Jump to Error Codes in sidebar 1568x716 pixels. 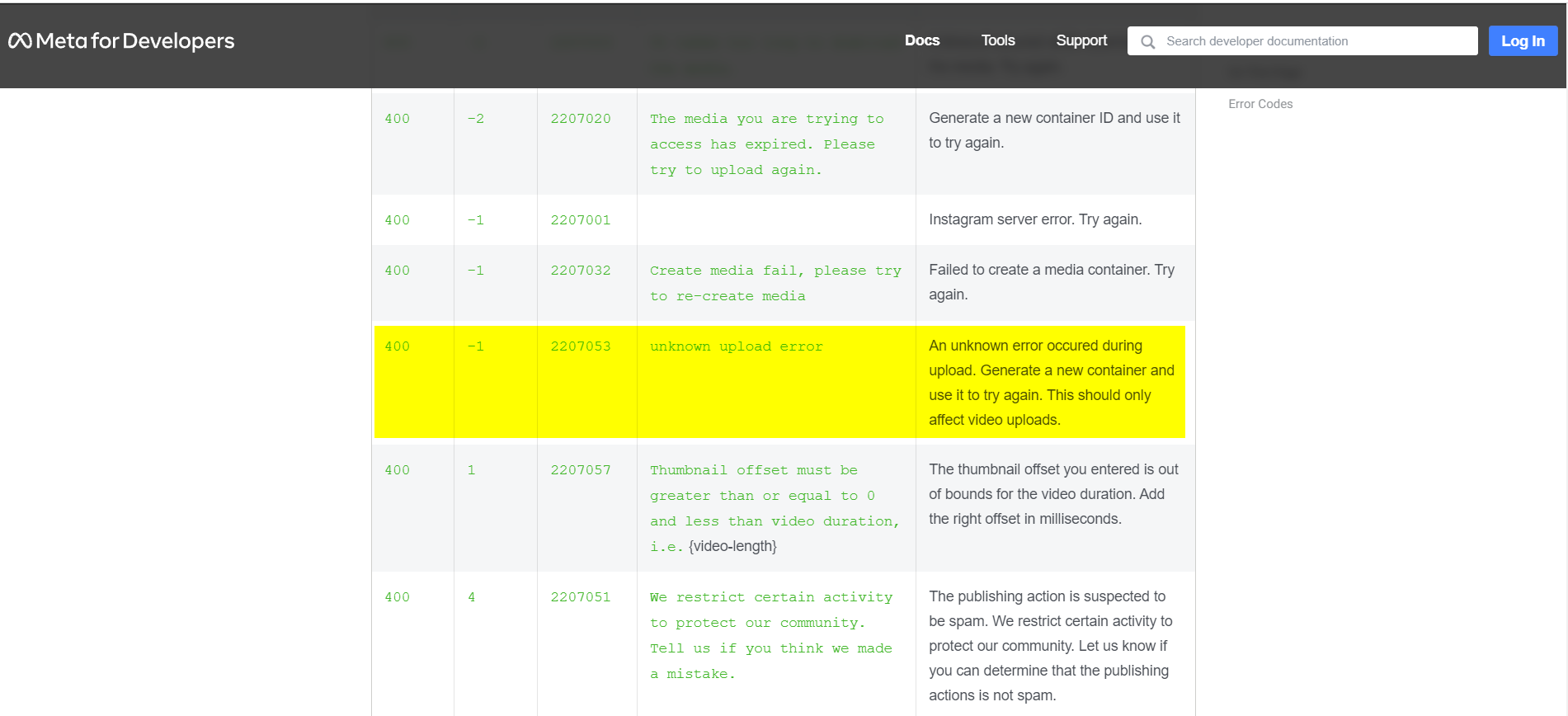tap(1260, 104)
